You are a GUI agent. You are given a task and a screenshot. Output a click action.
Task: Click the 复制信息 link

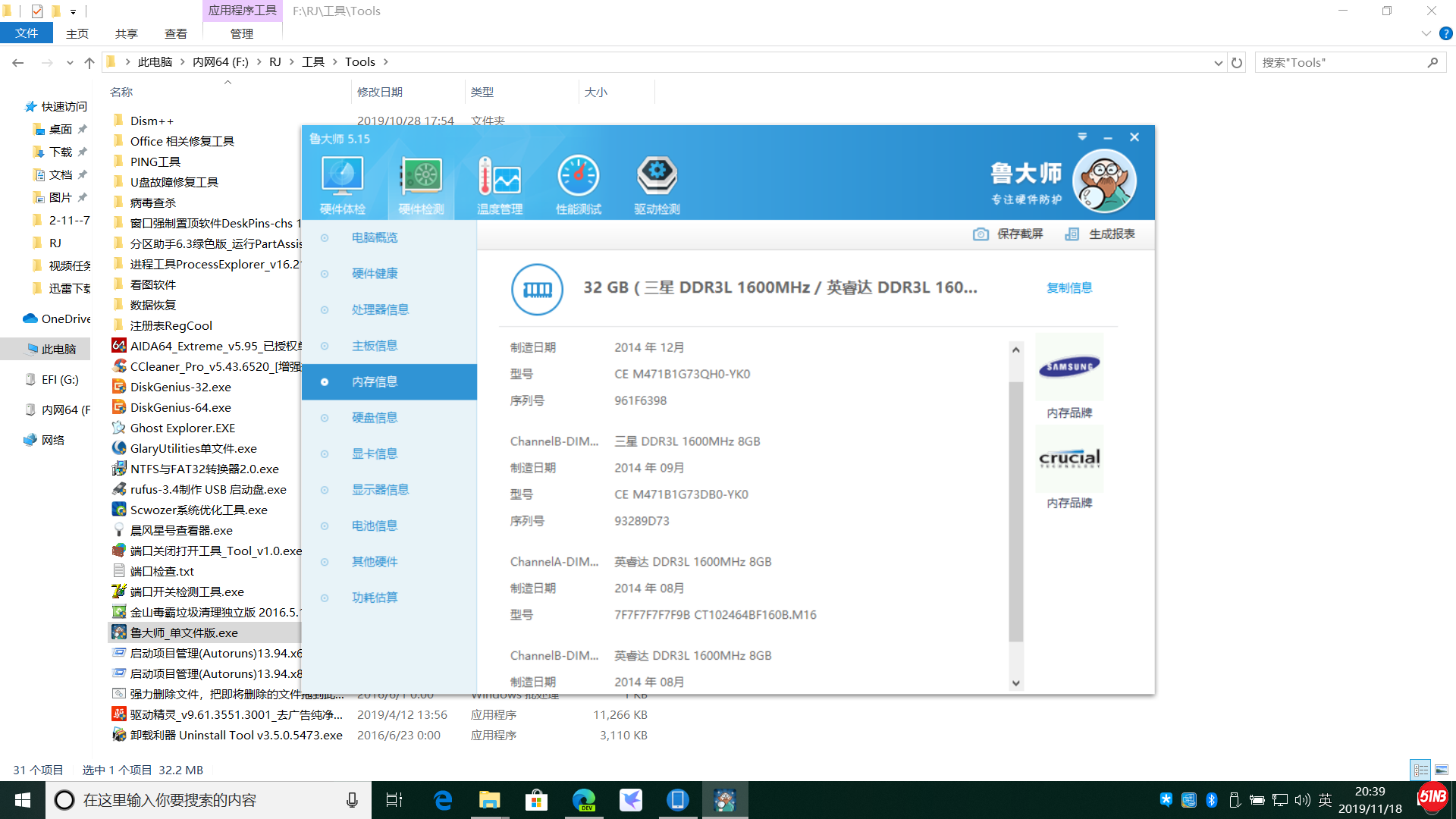tap(1069, 287)
